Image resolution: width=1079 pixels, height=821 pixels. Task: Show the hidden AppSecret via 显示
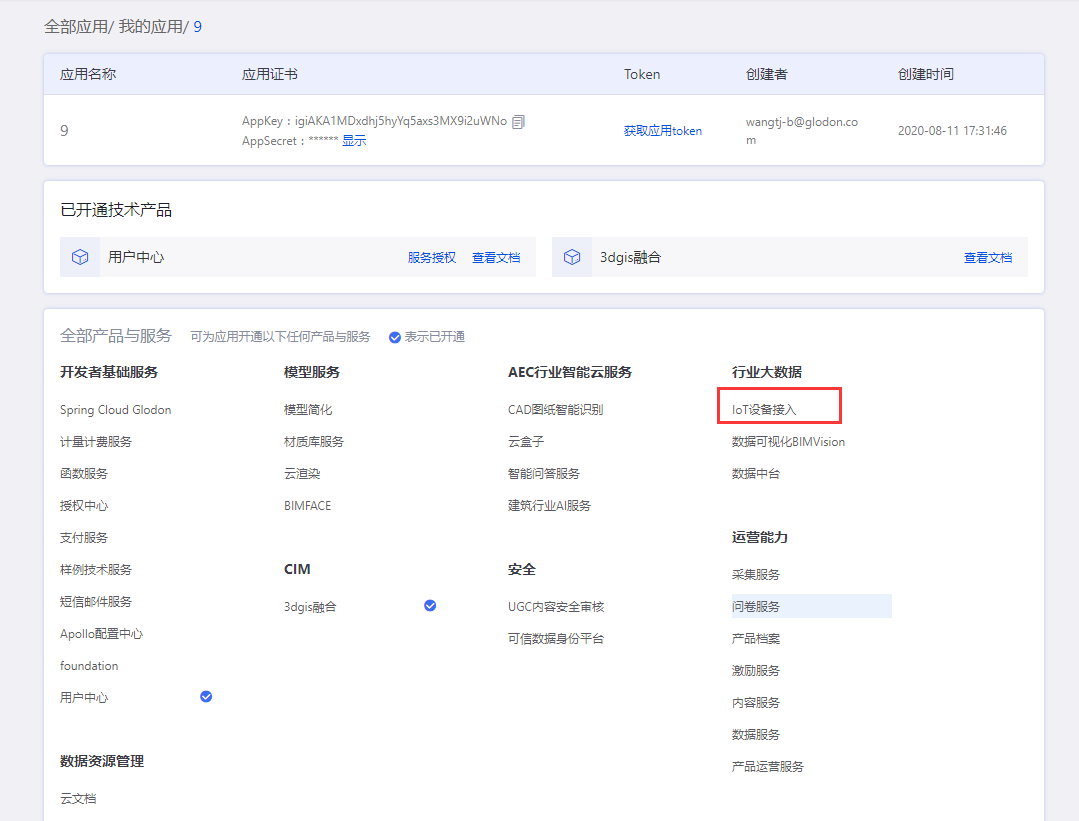[x=354, y=141]
